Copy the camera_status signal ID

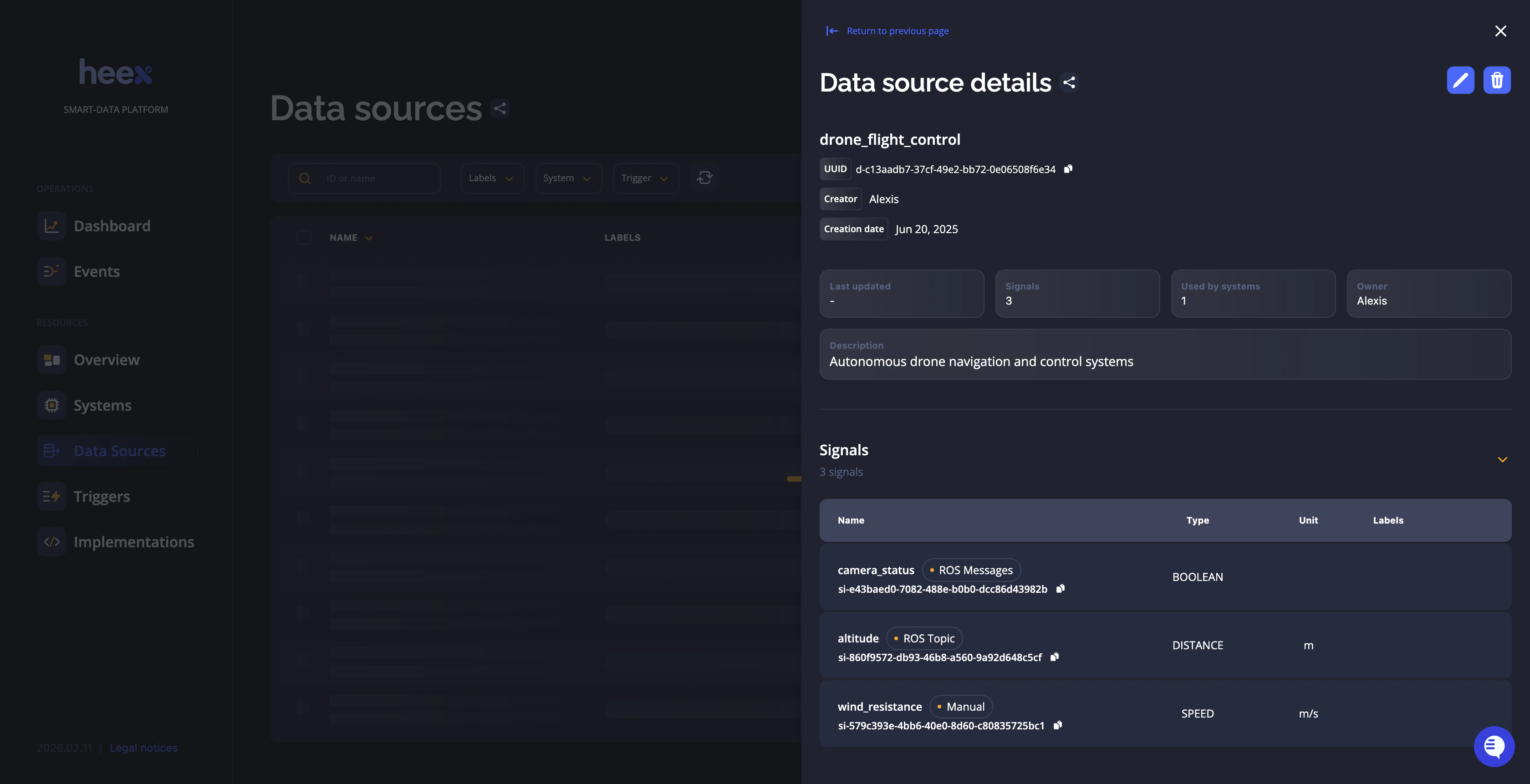[x=1060, y=589]
